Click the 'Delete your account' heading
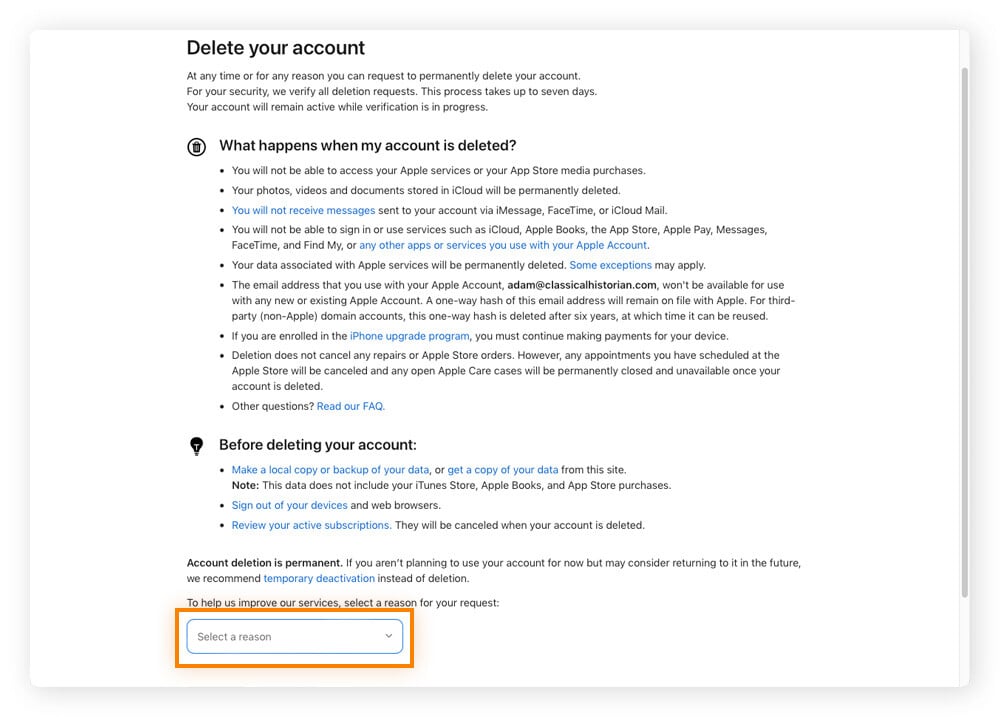The width and height of the screenshot is (1000, 717). [276, 48]
